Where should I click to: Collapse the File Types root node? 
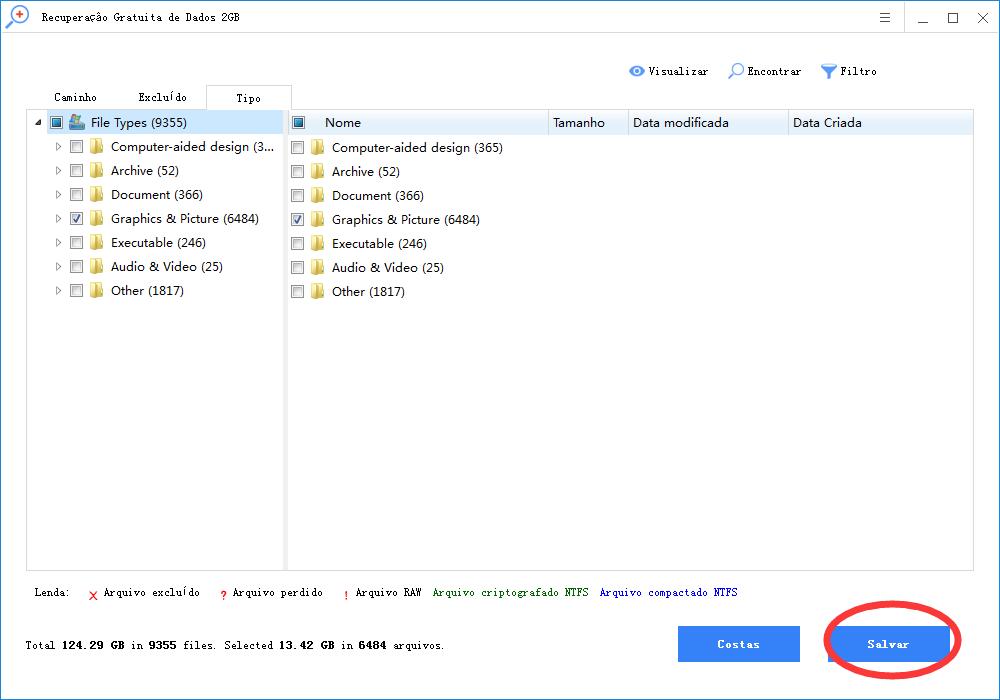tap(38, 122)
